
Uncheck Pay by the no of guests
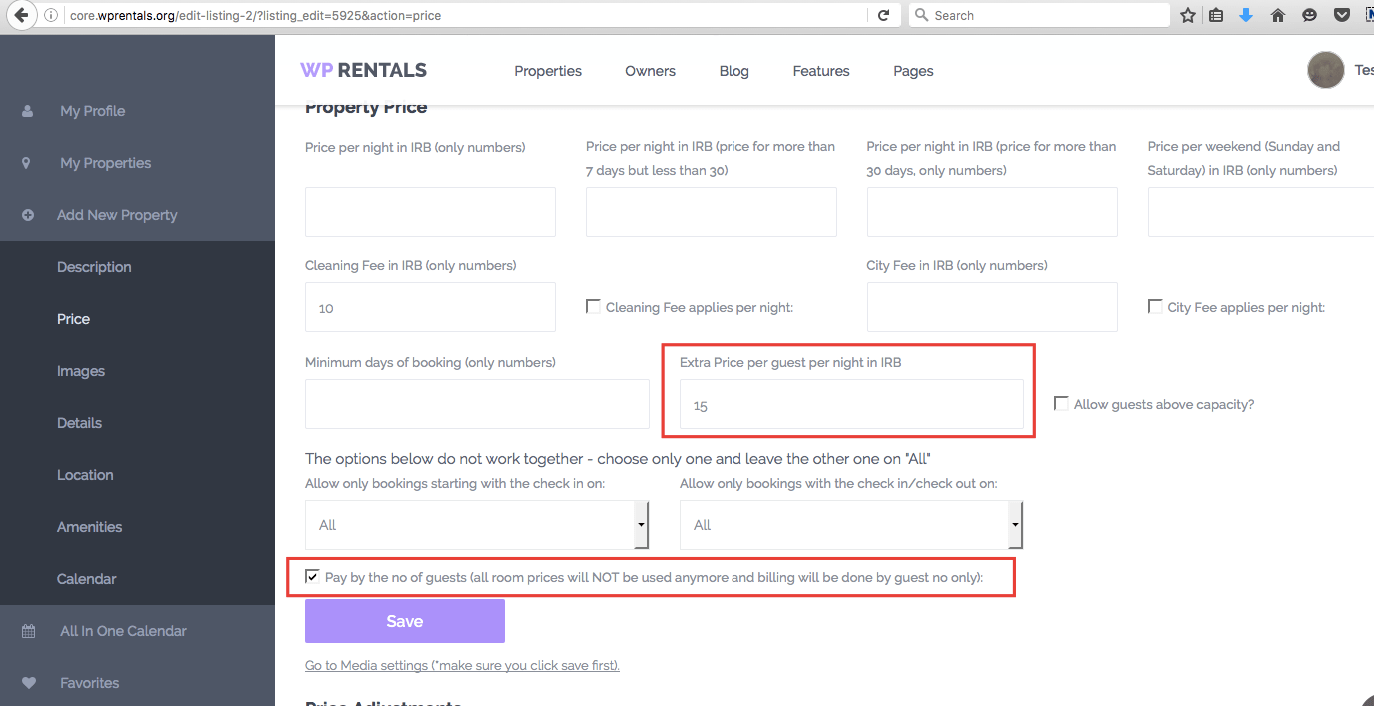[312, 575]
